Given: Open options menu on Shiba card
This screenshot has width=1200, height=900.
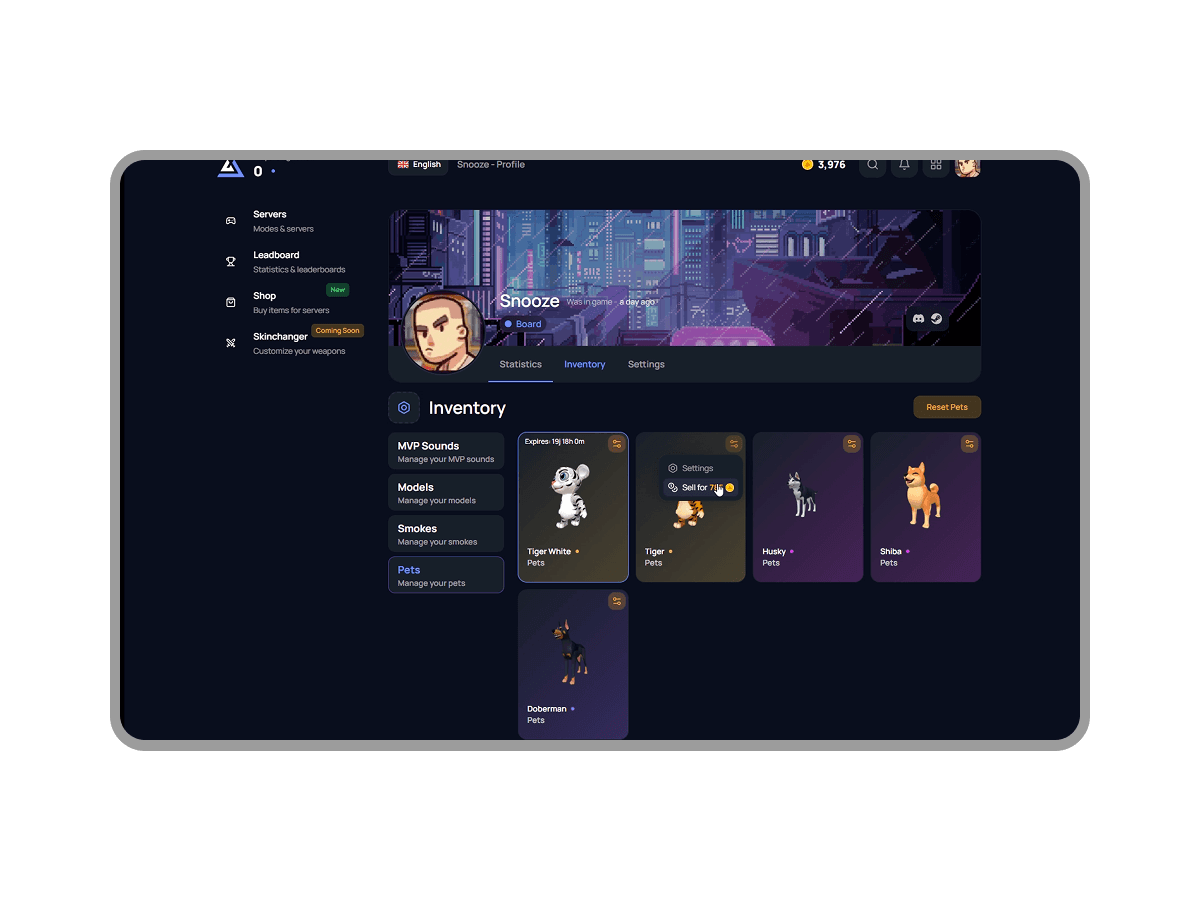Looking at the screenshot, I should coord(969,444).
